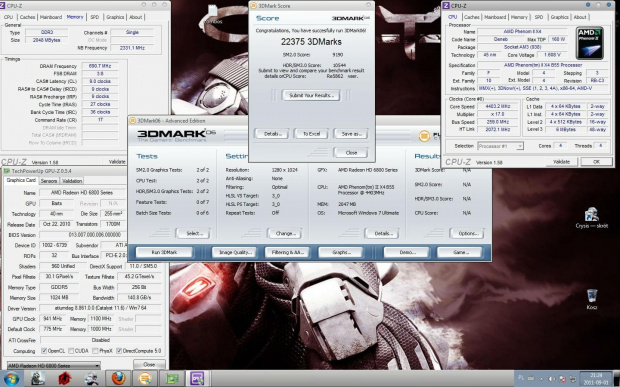
Task: Click Select under Tests section
Action: 193,234
